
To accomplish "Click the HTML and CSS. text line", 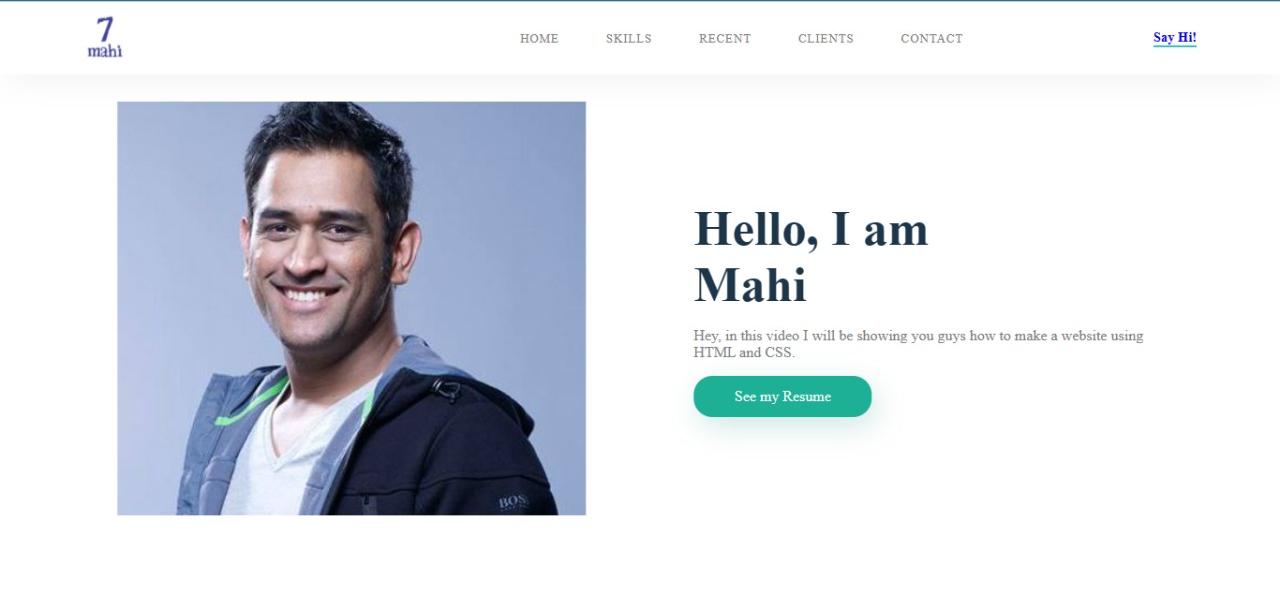I will 744,352.
